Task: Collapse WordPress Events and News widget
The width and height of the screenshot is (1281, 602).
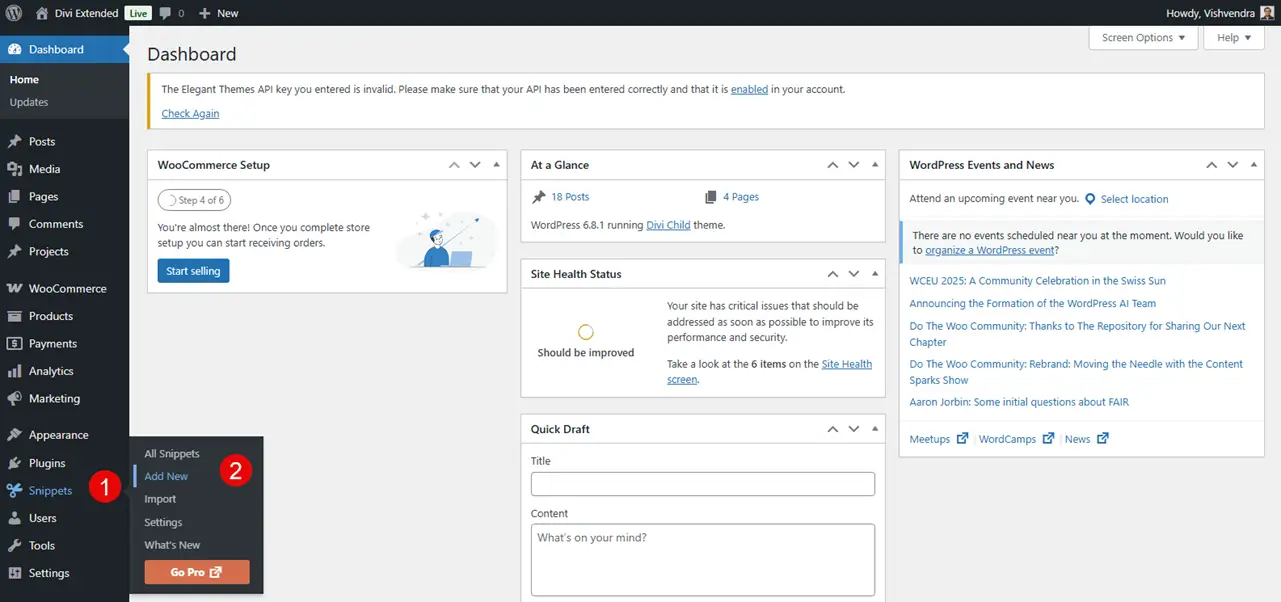Action: click(x=1253, y=165)
